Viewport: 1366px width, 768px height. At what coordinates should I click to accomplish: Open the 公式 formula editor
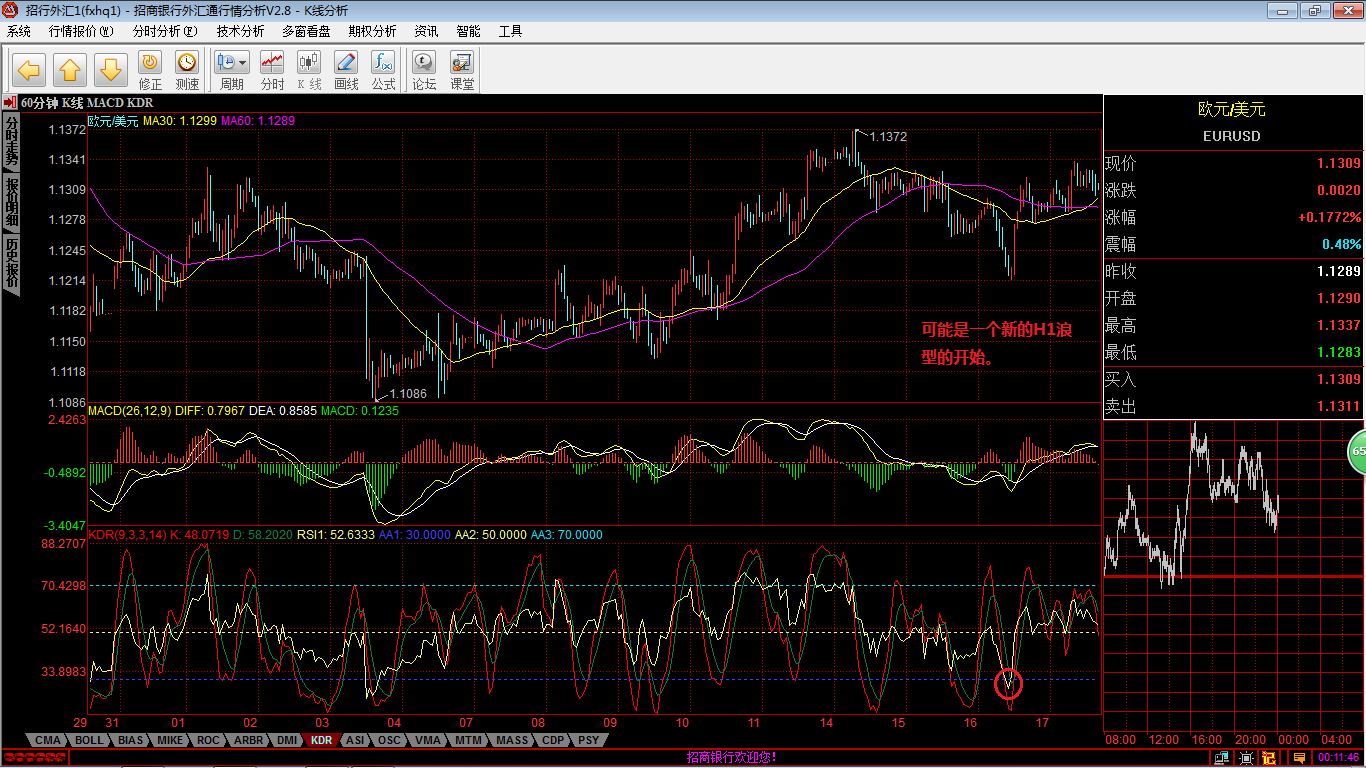click(383, 71)
